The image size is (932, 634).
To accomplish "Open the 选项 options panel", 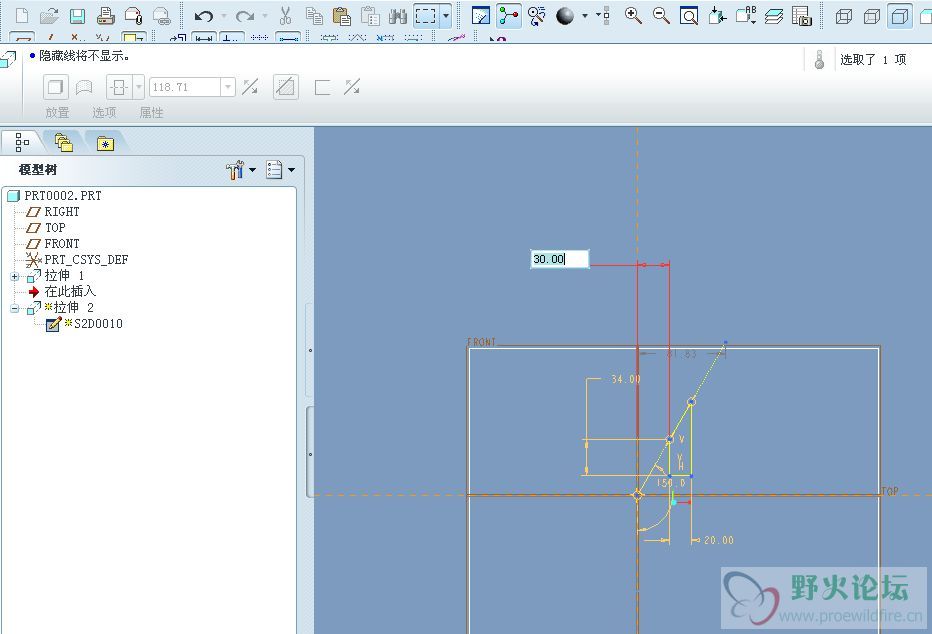I will (x=104, y=112).
